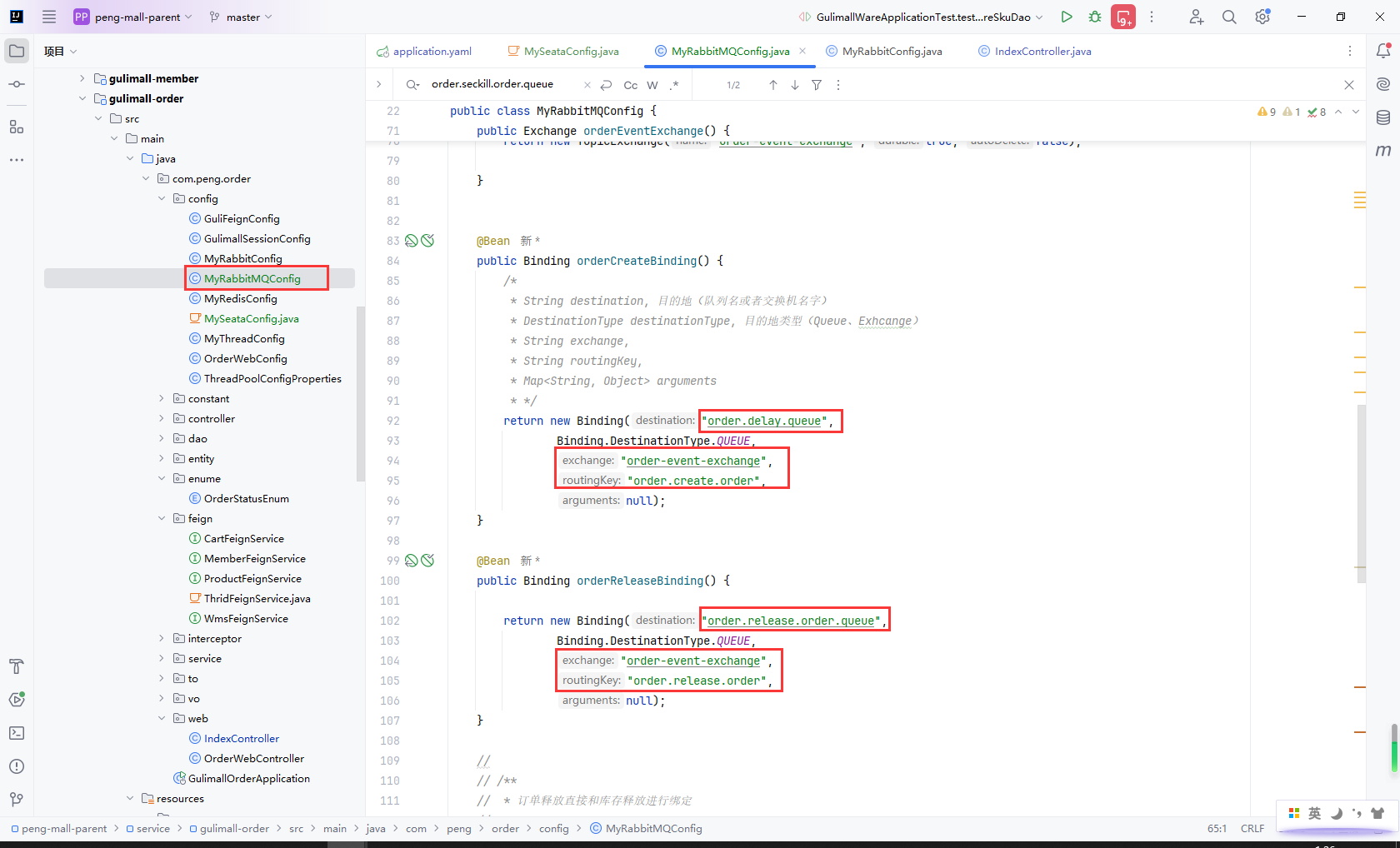Open the Structure tool window icon
Viewport: 1400px width, 848px height.
pos(17,127)
